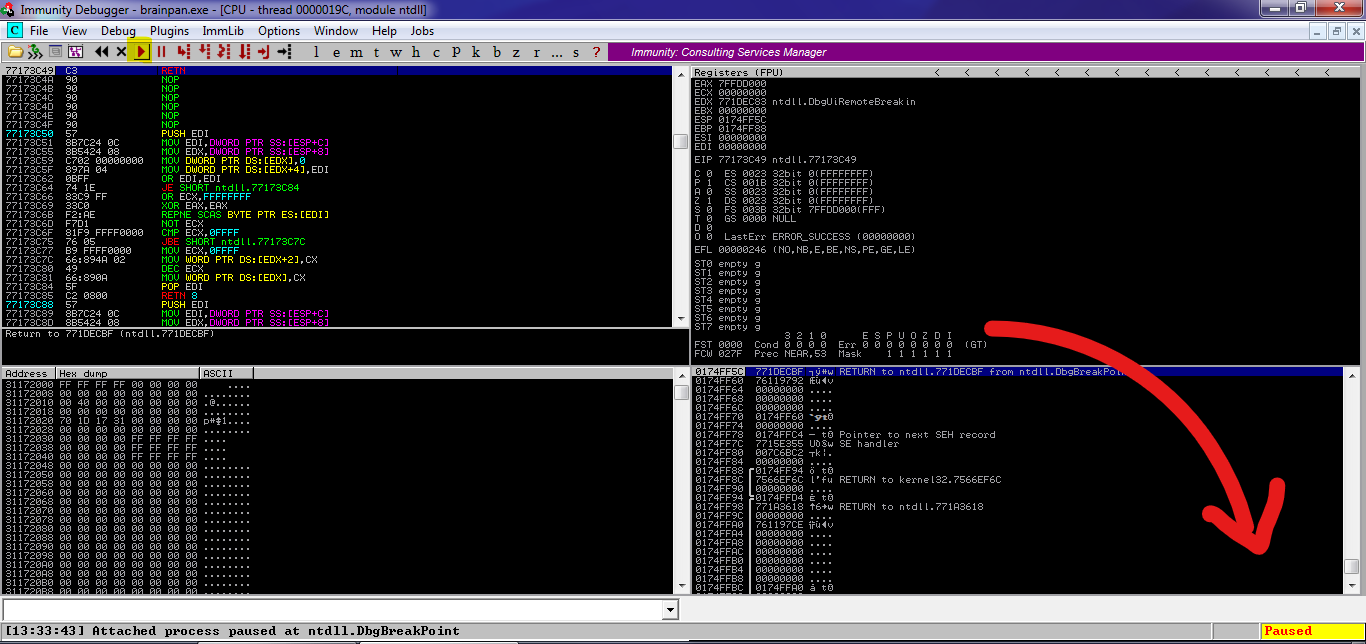Select REPNE SCAS BYTE PTR instruction
1366x644 pixels.
click(337, 214)
